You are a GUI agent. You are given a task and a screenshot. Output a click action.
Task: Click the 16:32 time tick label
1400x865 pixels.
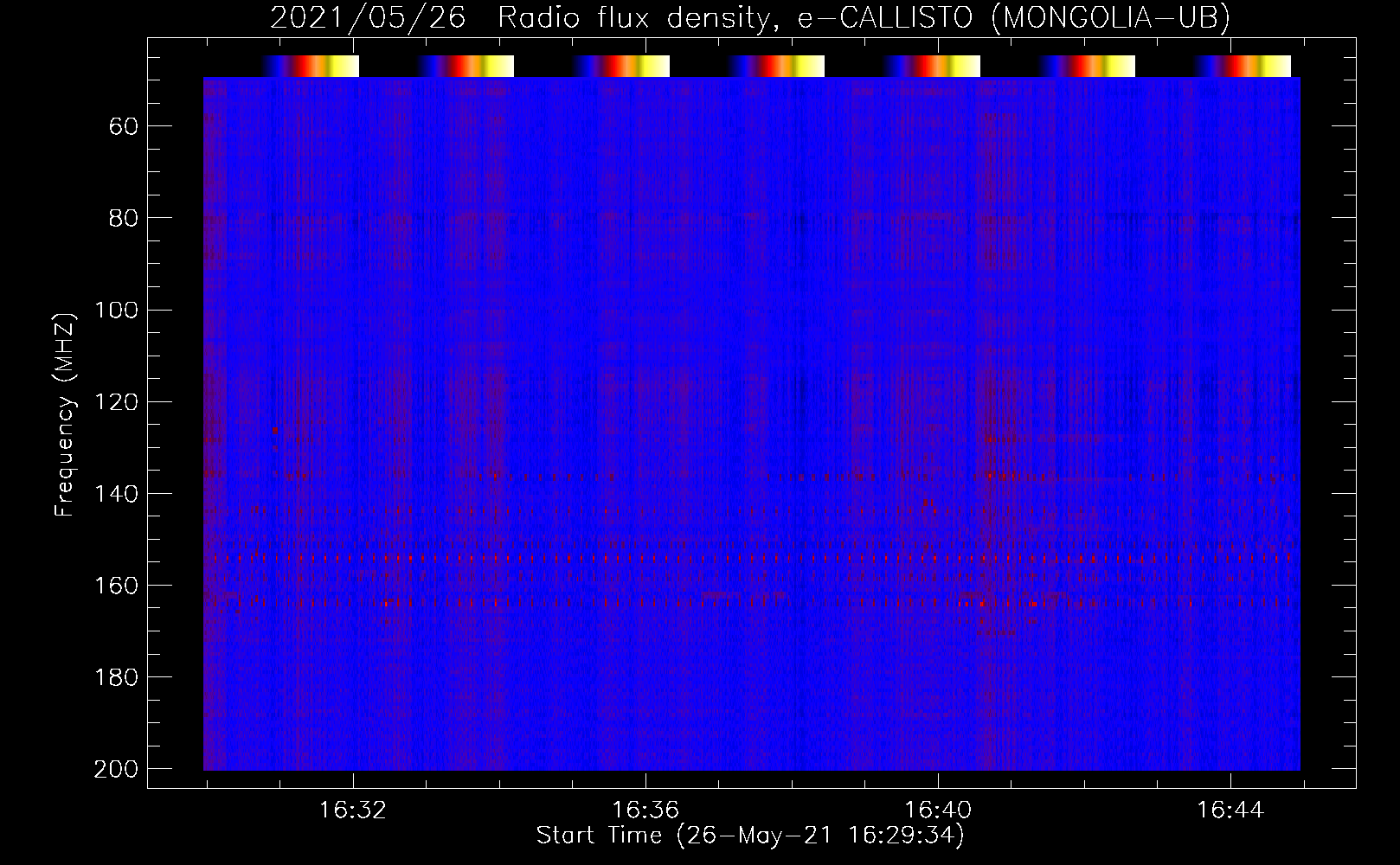click(x=353, y=811)
